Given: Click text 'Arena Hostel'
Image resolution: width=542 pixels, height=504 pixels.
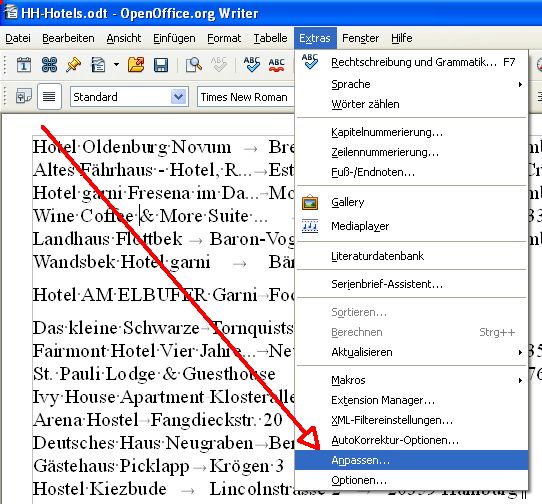Looking at the screenshot, I should pyautogui.click(x=86, y=420).
